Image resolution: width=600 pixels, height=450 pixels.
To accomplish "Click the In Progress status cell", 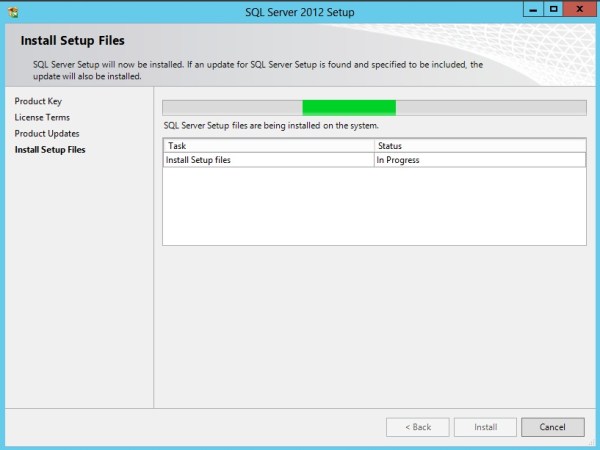I will [479, 160].
